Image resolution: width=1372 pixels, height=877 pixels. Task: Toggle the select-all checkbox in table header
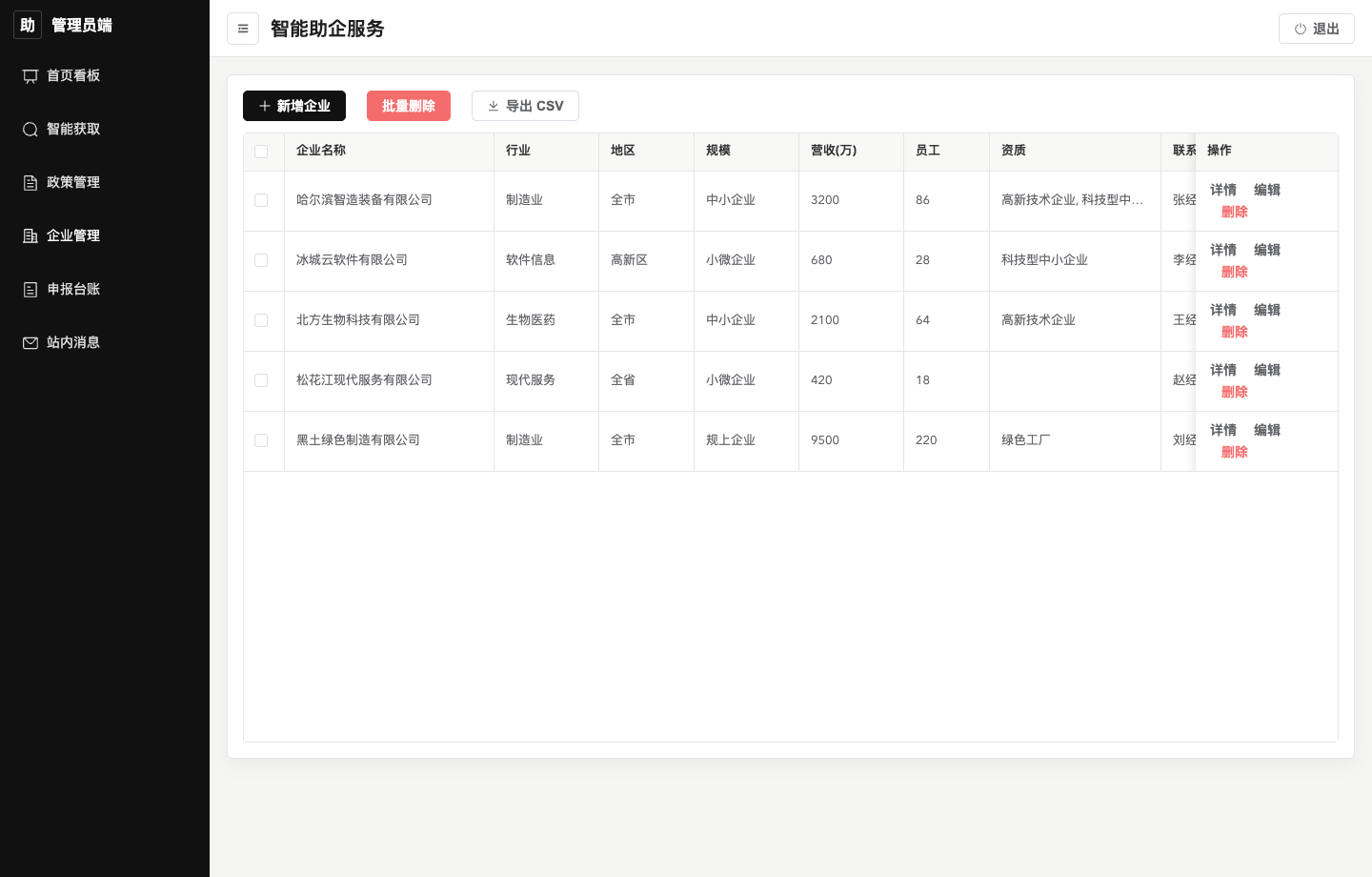pyautogui.click(x=261, y=152)
